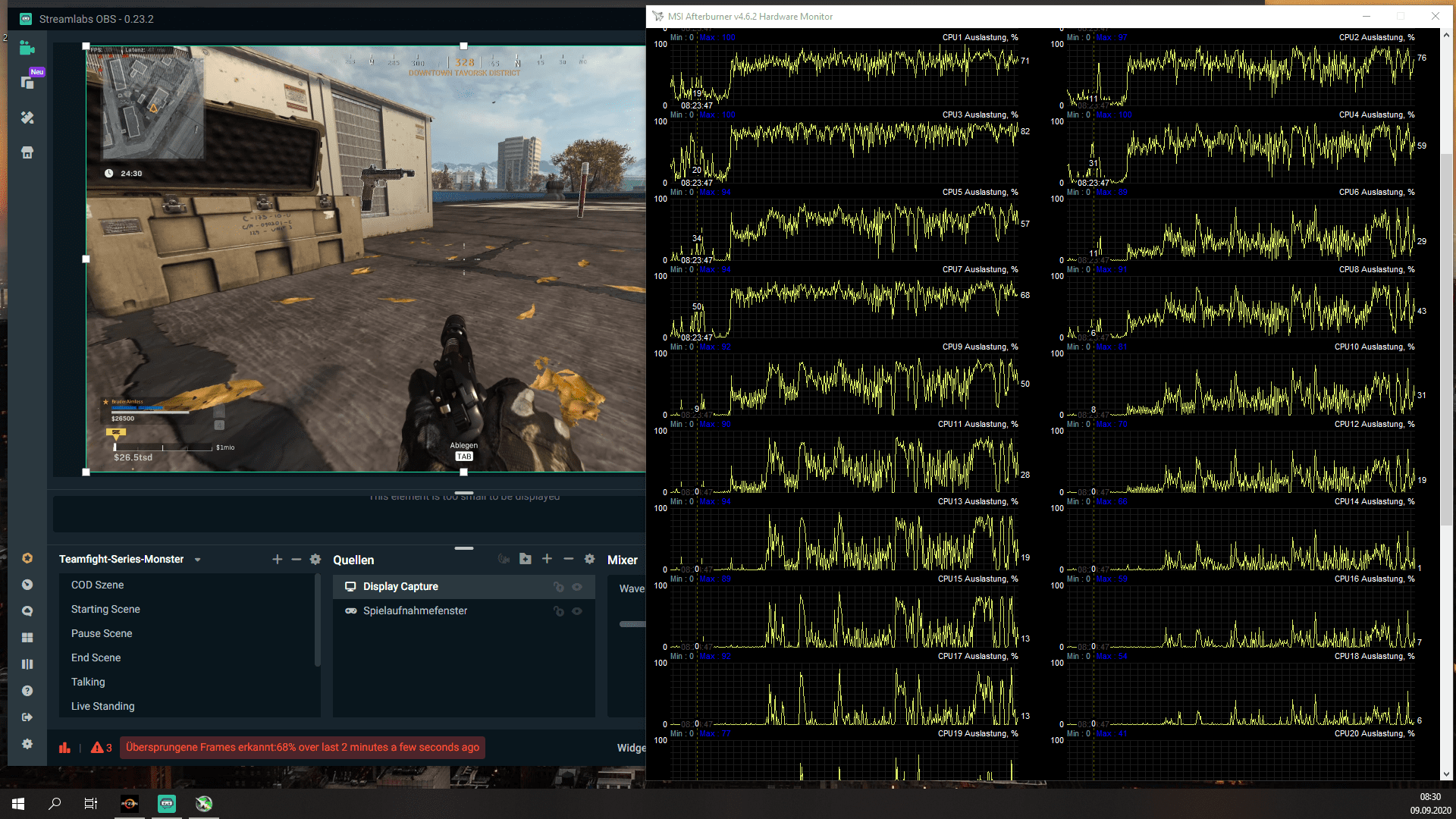Screen dimensions: 1456x819
Task: Open Streamlabs settings gear in sidebar
Action: point(27,744)
